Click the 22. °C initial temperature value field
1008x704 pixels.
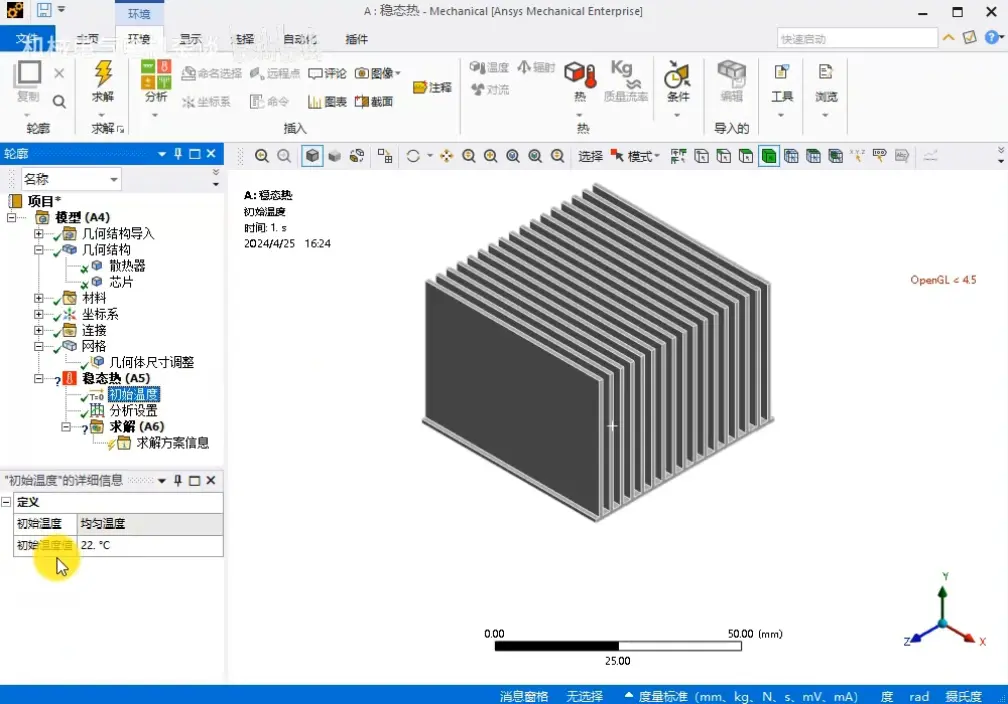click(150, 545)
